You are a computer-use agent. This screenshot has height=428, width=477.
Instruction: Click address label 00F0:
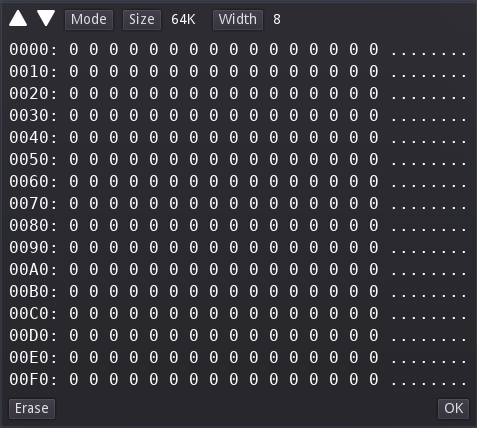[x=33, y=380]
